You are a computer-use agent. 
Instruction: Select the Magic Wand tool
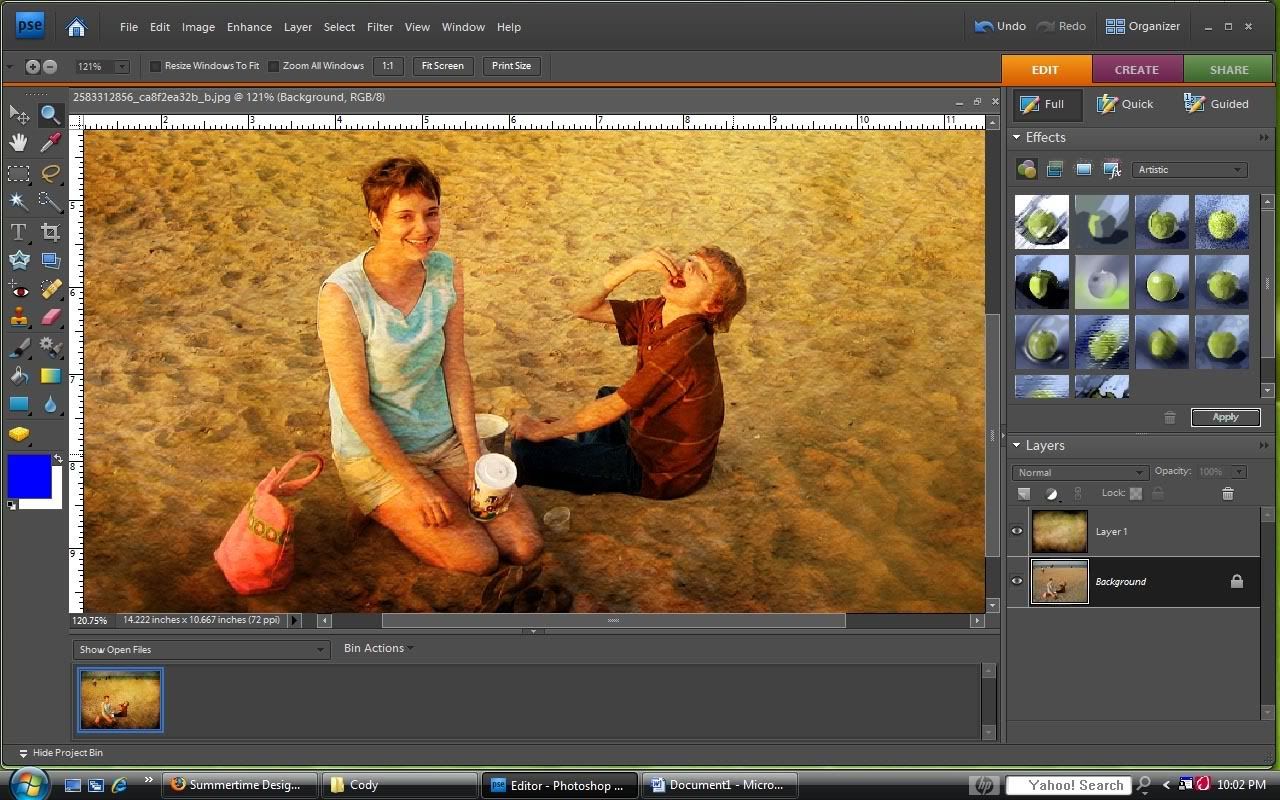pyautogui.click(x=18, y=201)
